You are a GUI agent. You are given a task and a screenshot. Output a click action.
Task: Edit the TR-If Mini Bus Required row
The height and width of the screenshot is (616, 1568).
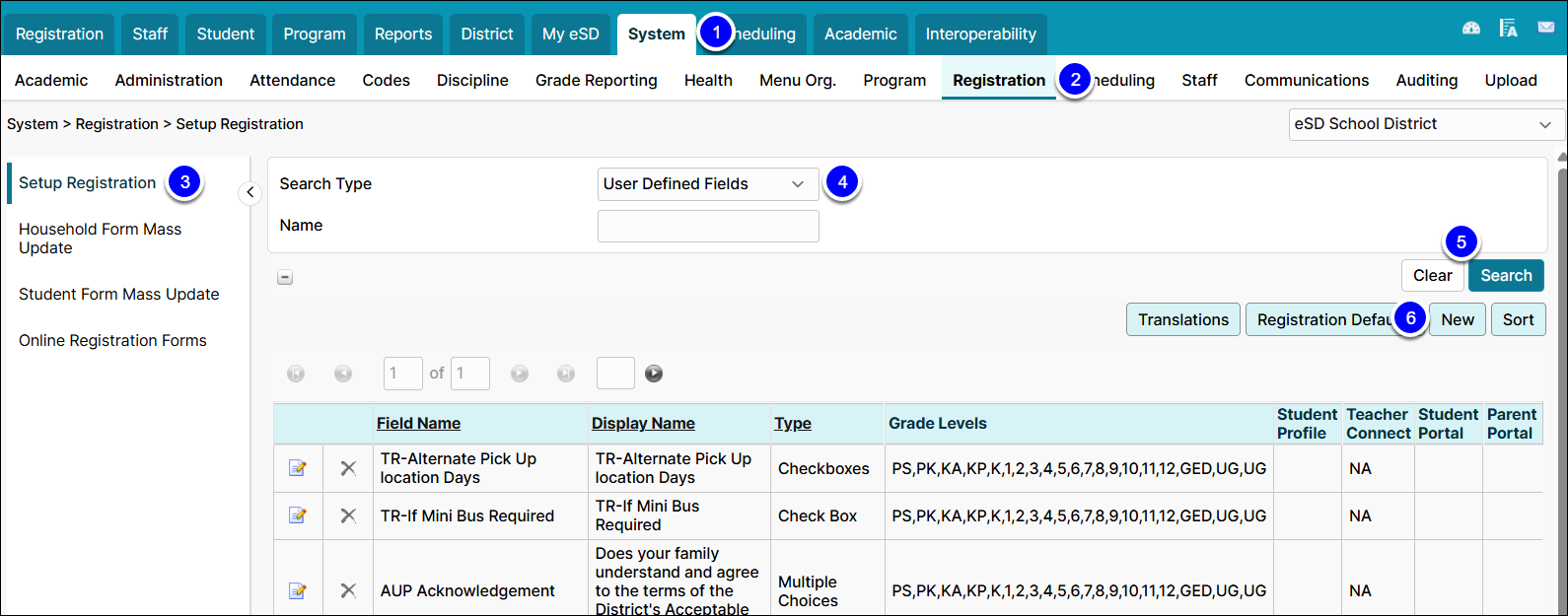click(x=297, y=515)
